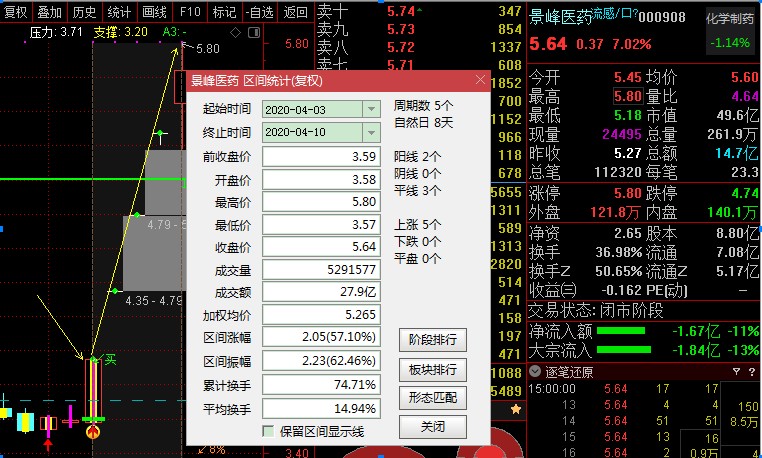Click the 量比 value 4.64
The height and width of the screenshot is (458, 762).
[x=745, y=96]
